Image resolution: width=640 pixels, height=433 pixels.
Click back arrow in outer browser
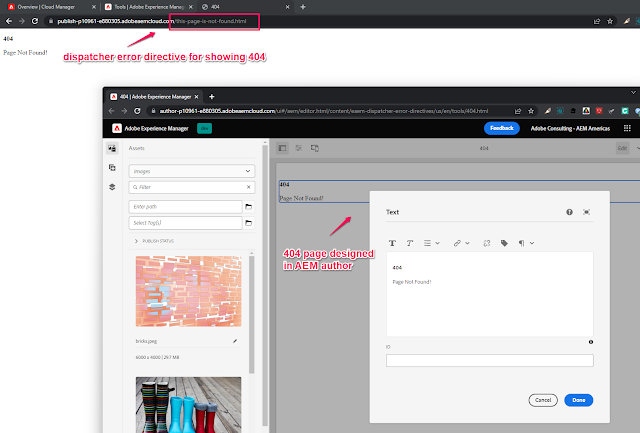point(9,21)
